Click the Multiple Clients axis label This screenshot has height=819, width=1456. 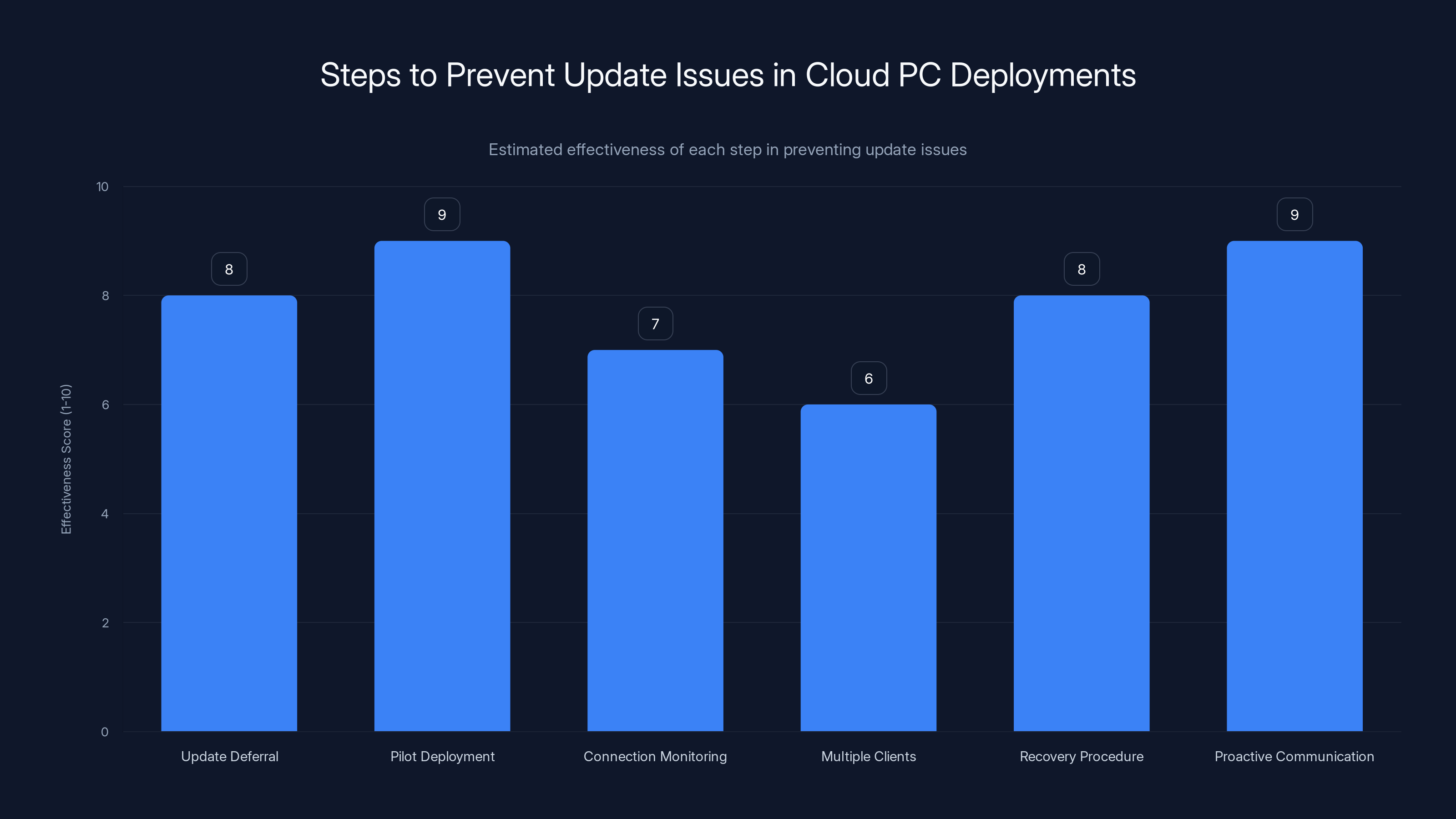868,756
